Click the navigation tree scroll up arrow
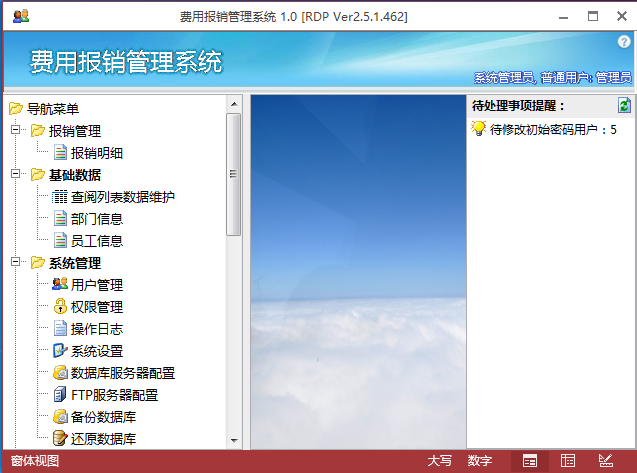 pyautogui.click(x=234, y=104)
